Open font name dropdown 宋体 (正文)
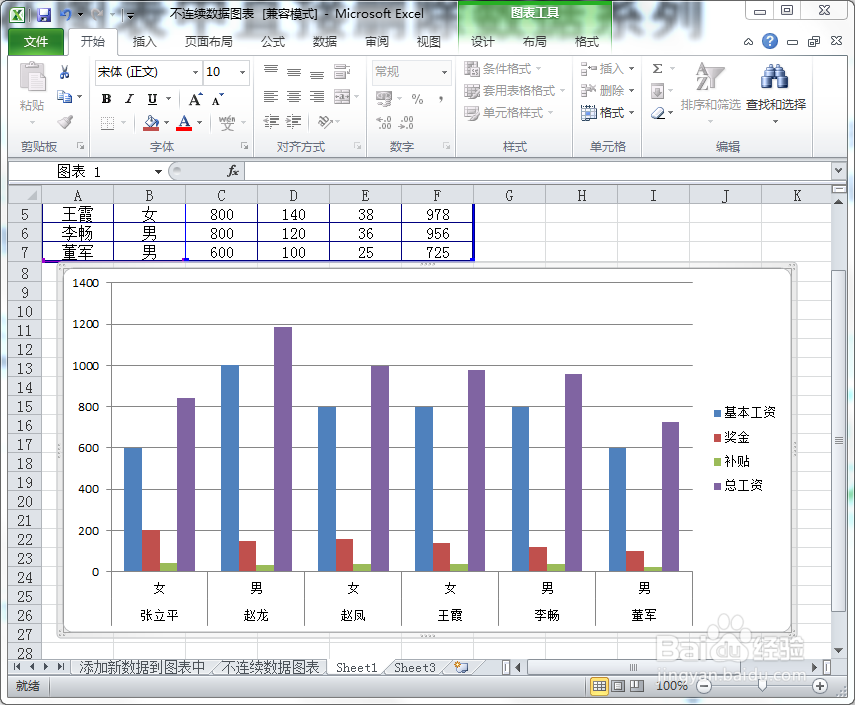The image size is (855, 705). [x=195, y=72]
